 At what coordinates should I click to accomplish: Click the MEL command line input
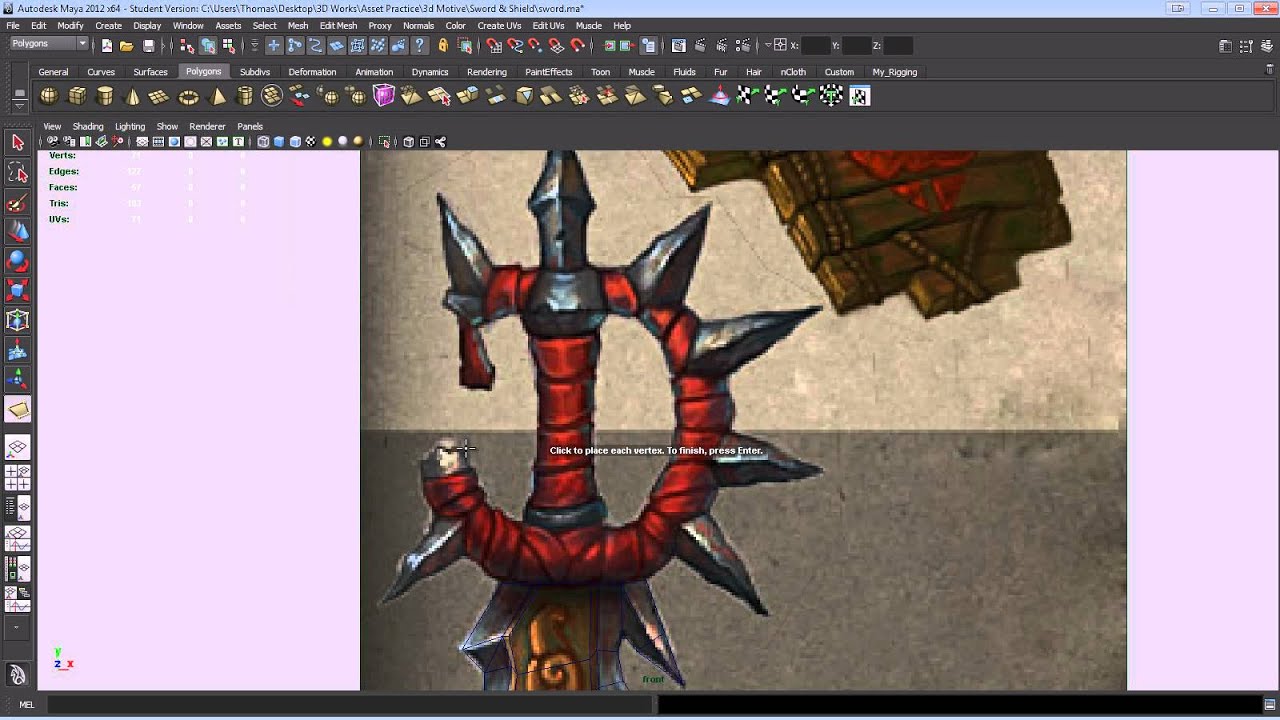[x=350, y=705]
